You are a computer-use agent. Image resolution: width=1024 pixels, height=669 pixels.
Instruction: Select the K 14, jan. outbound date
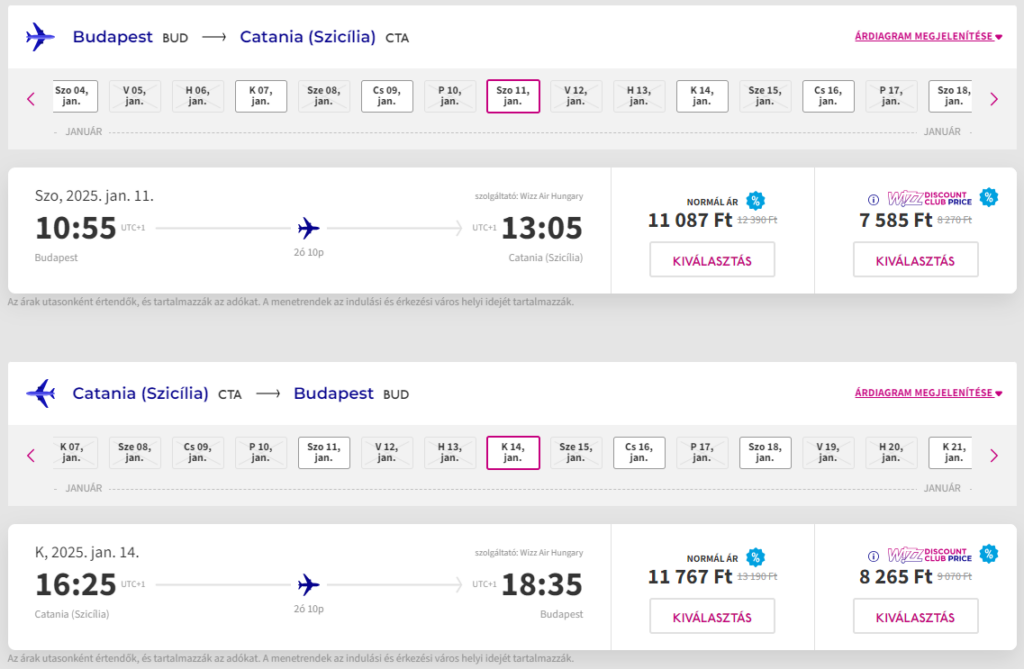click(702, 96)
